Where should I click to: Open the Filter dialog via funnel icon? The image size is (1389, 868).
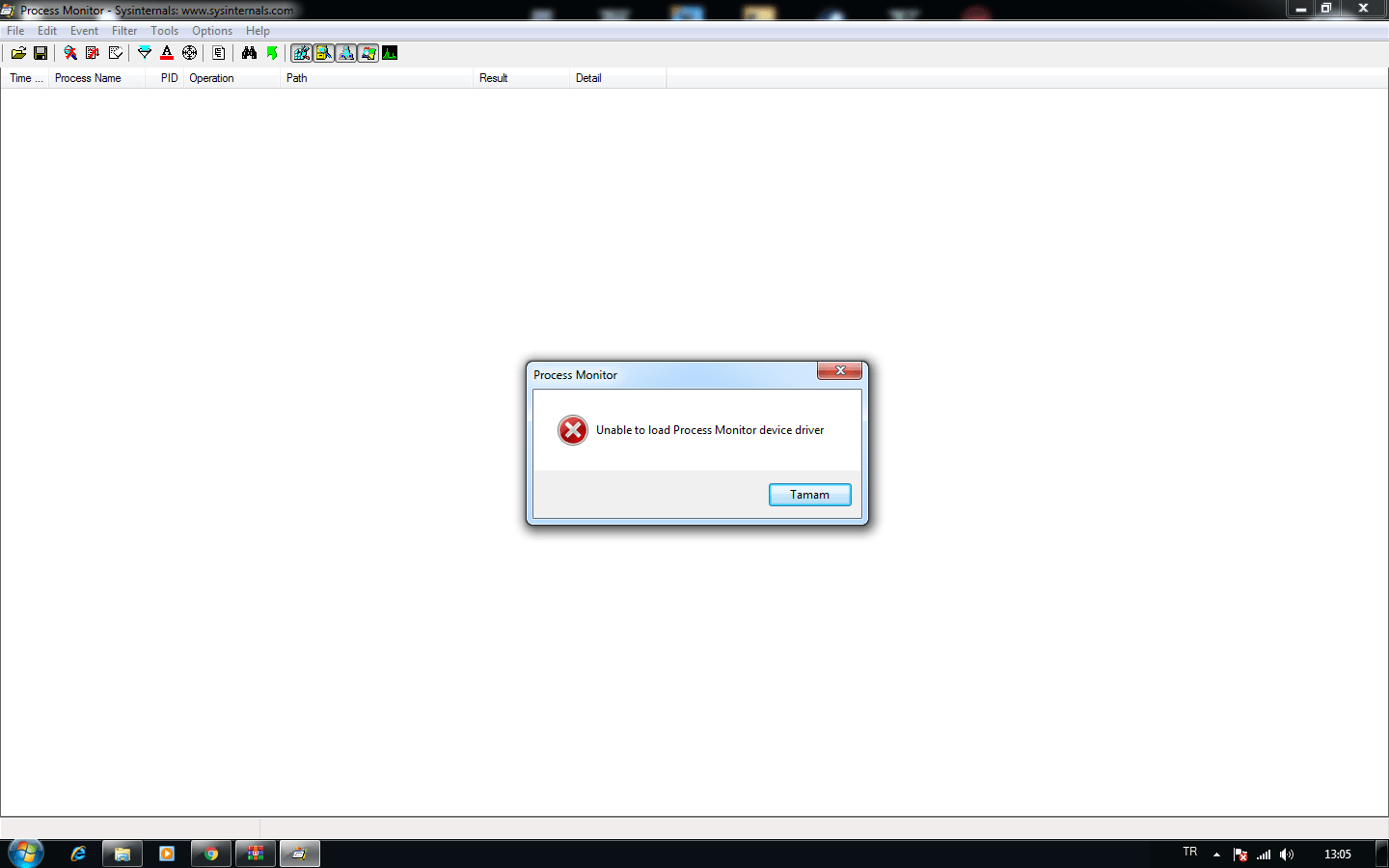pos(145,53)
